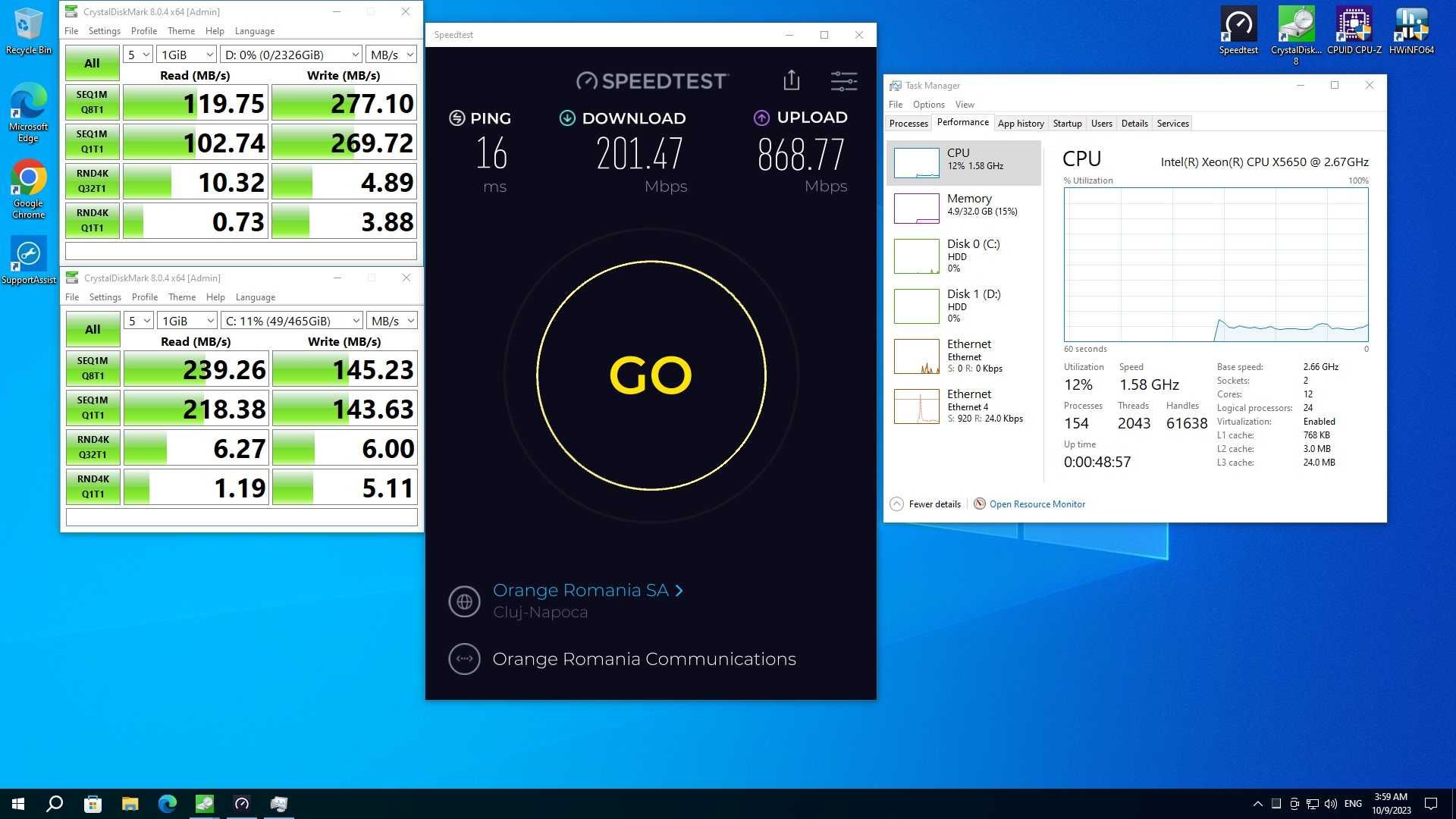1456x819 pixels.
Task: Click the network tray icon
Action: point(1313,804)
